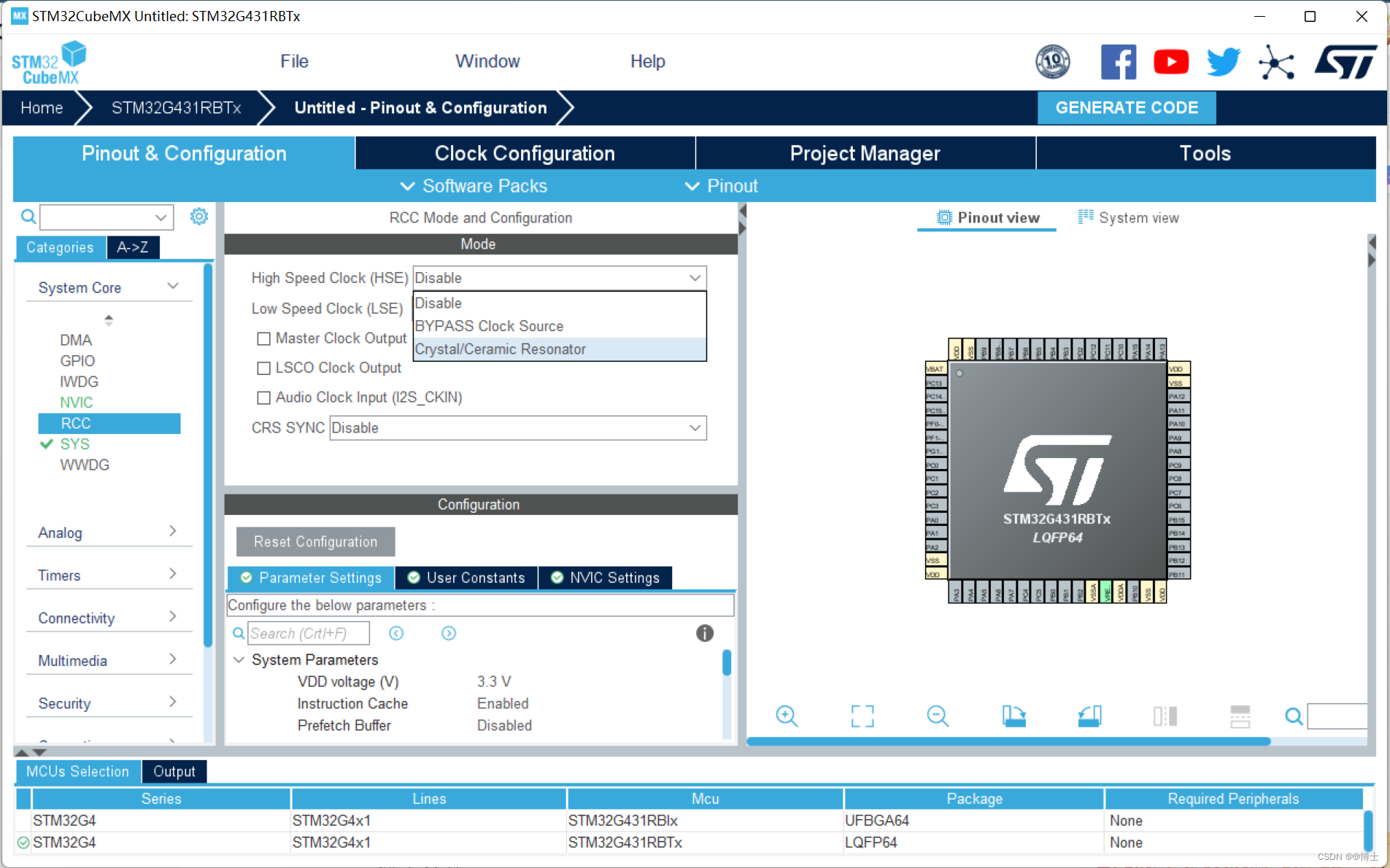Click the ST community network icon

click(1276, 62)
